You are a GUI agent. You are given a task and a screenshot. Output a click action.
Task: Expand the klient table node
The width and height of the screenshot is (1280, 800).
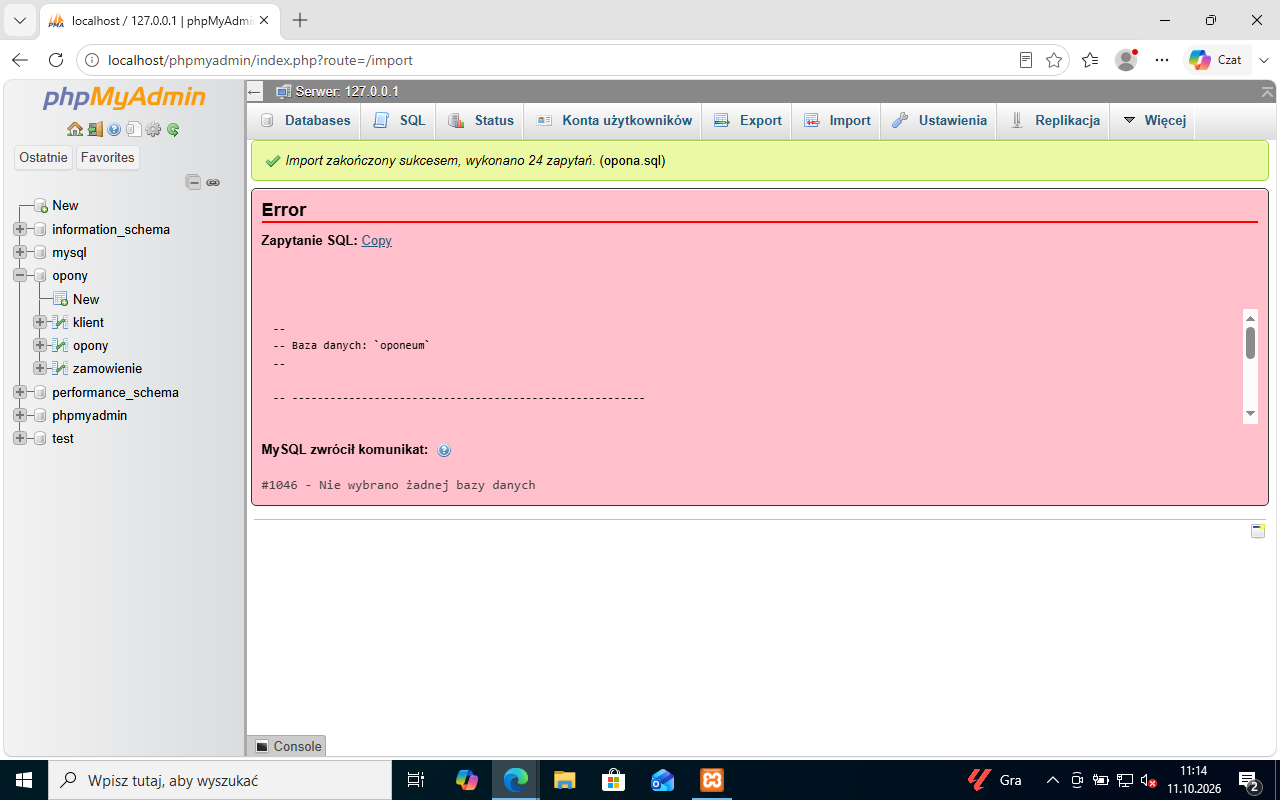tap(40, 322)
